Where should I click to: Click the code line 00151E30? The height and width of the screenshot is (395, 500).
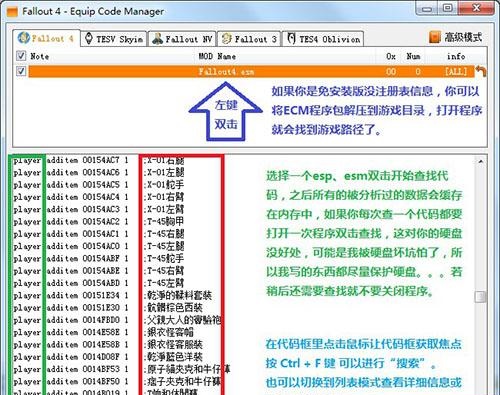pyautogui.click(x=108, y=308)
